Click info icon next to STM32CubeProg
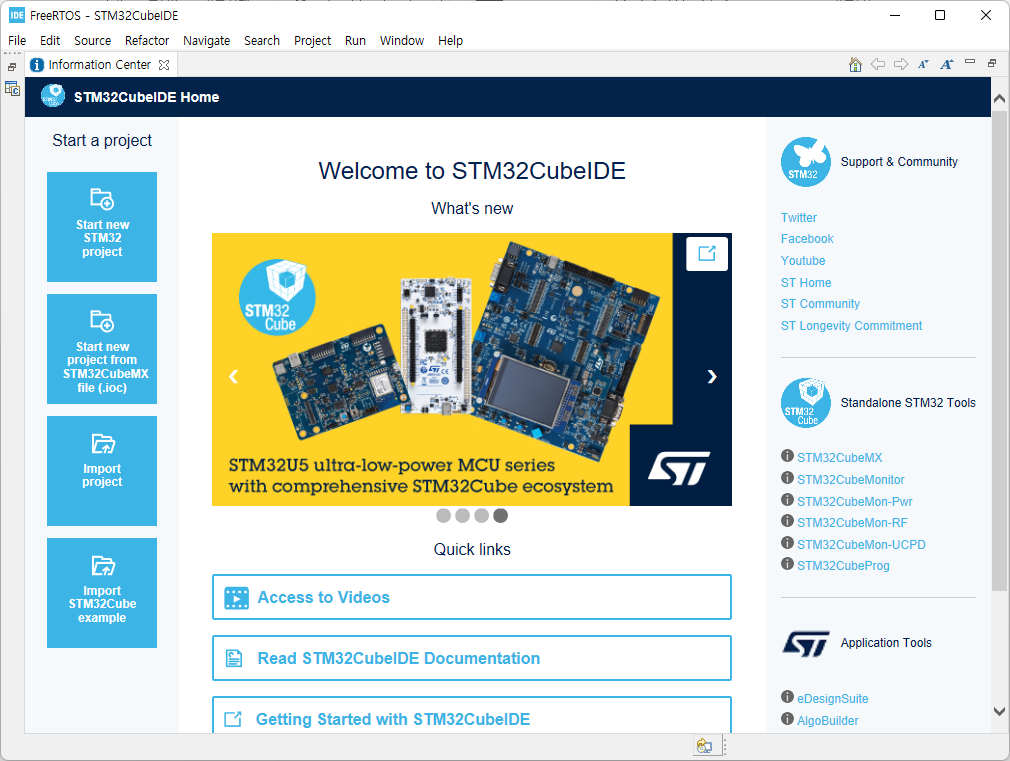The width and height of the screenshot is (1010, 761). (787, 564)
